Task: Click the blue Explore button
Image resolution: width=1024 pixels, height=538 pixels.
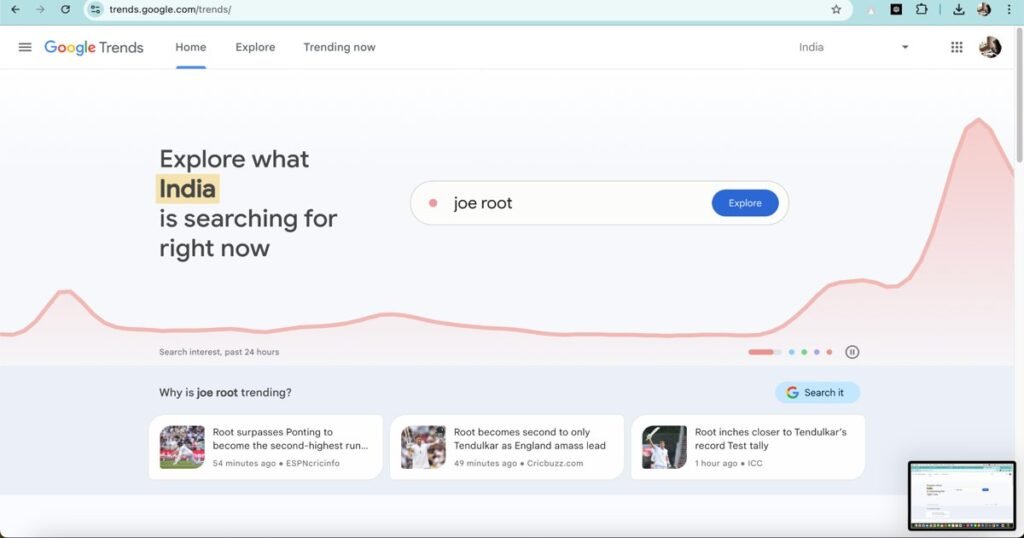Action: [744, 203]
